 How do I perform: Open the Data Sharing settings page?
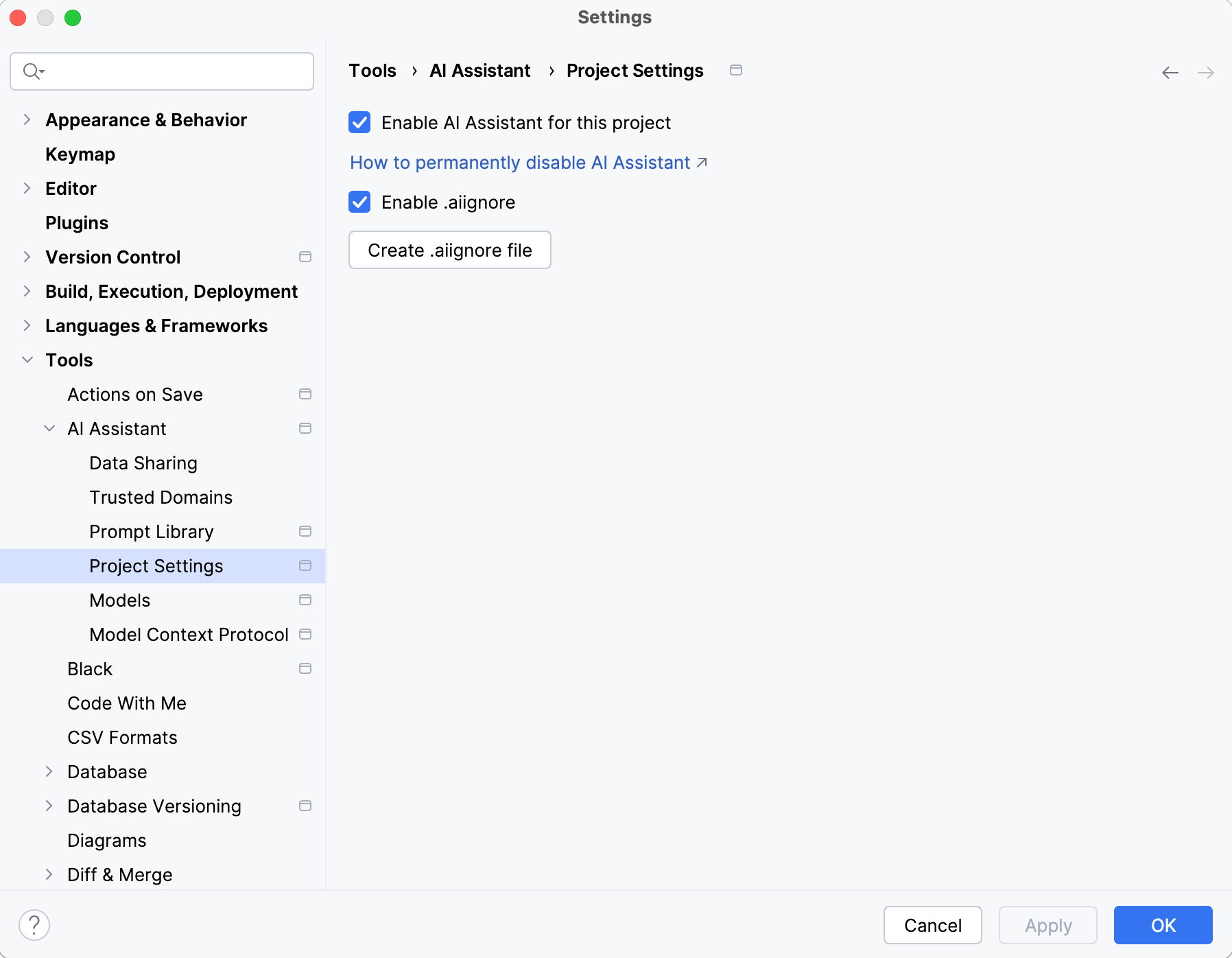point(143,463)
